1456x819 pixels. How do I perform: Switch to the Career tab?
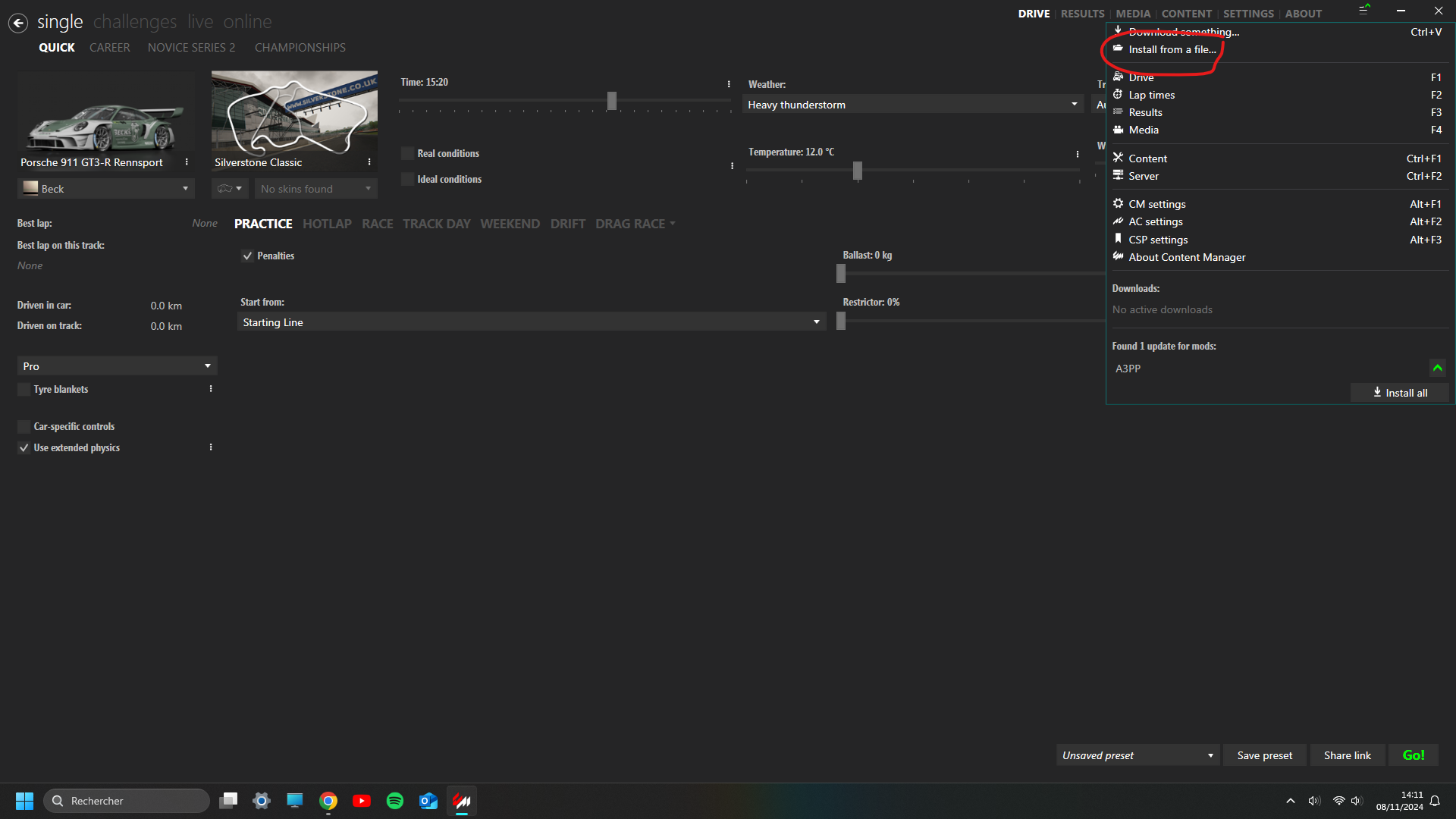[110, 48]
